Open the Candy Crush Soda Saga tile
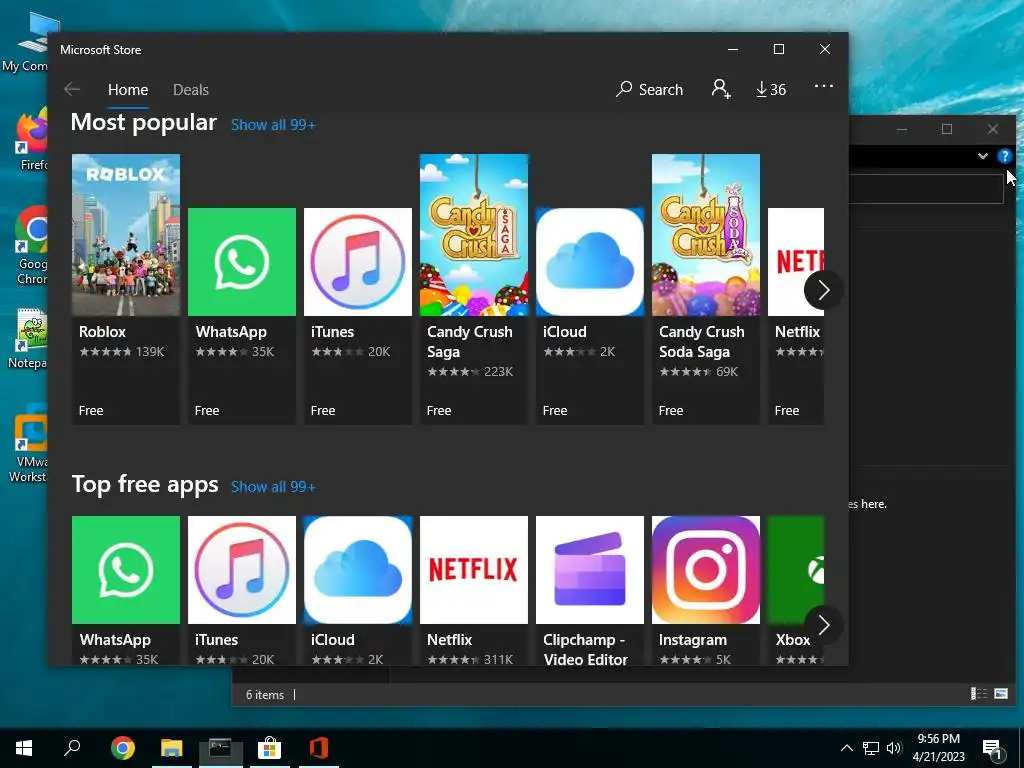 (706, 289)
